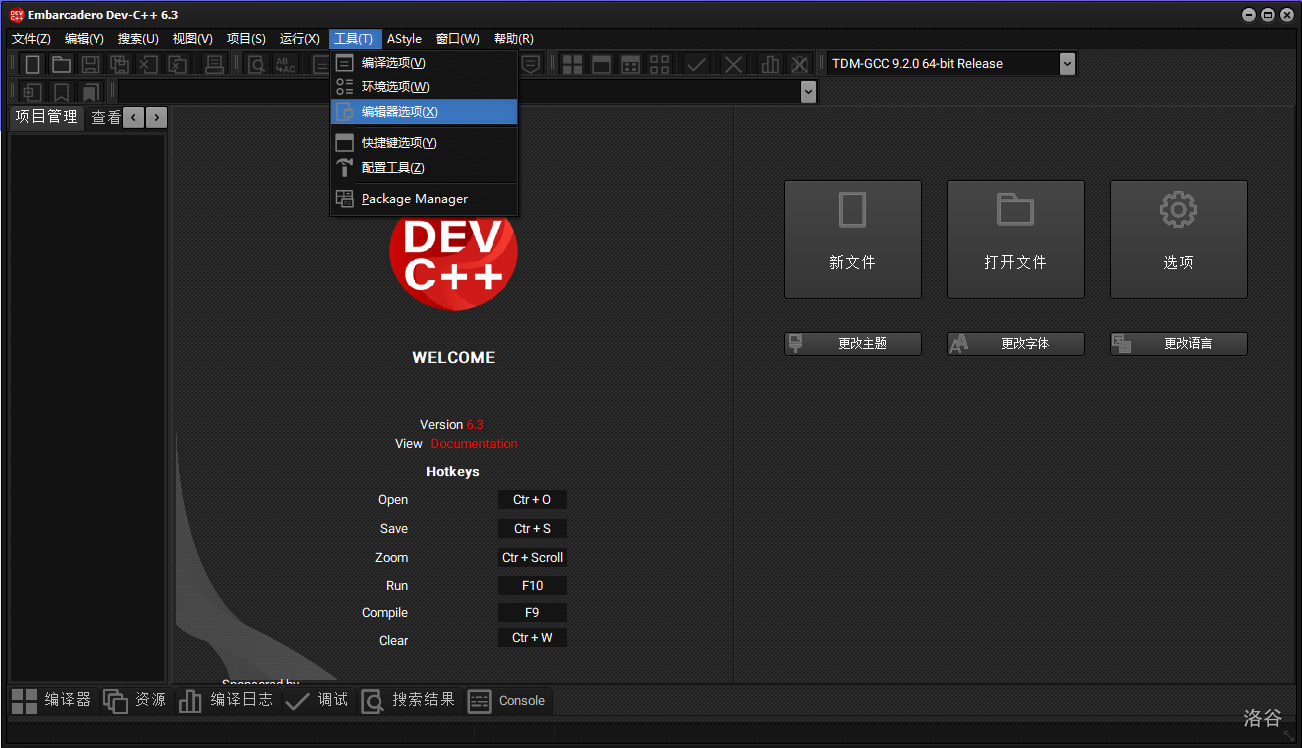1302x748 pixels.
Task: Open the 编译日志 bottom tab
Action: pos(226,700)
